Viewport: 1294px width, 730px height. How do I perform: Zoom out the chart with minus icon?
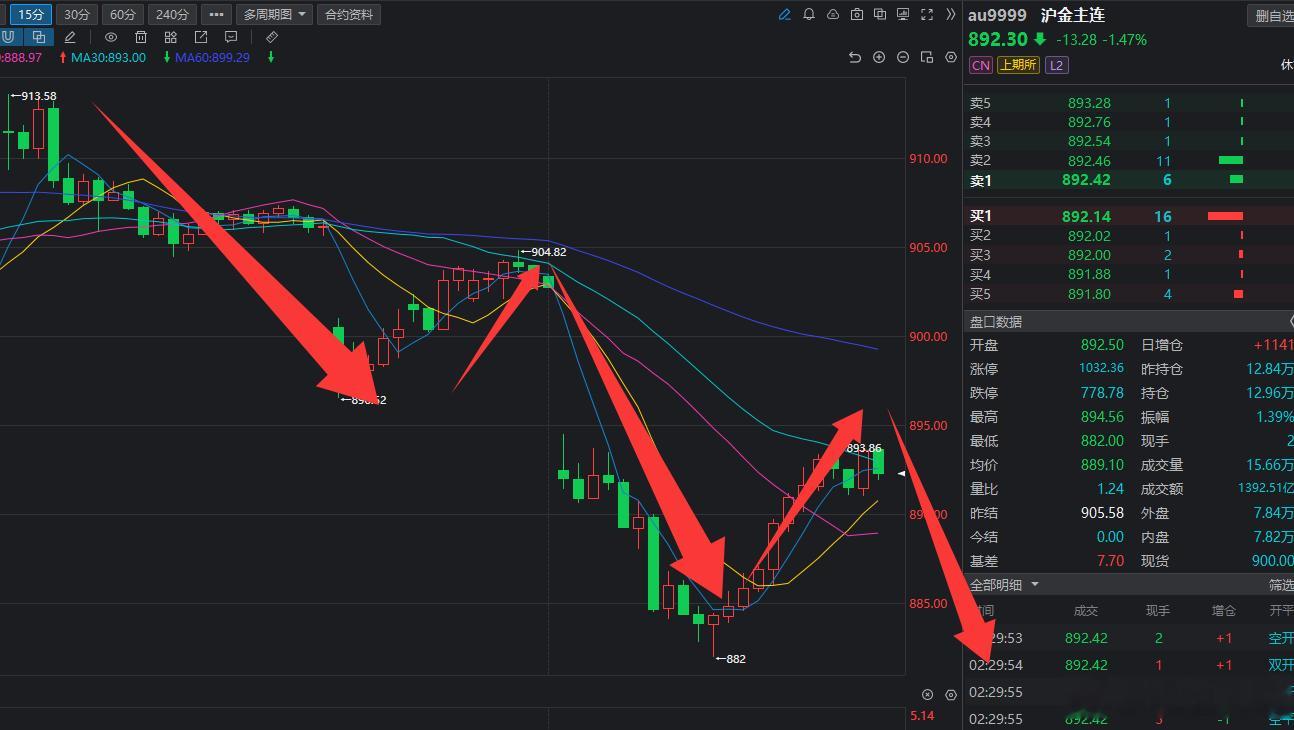(903, 57)
